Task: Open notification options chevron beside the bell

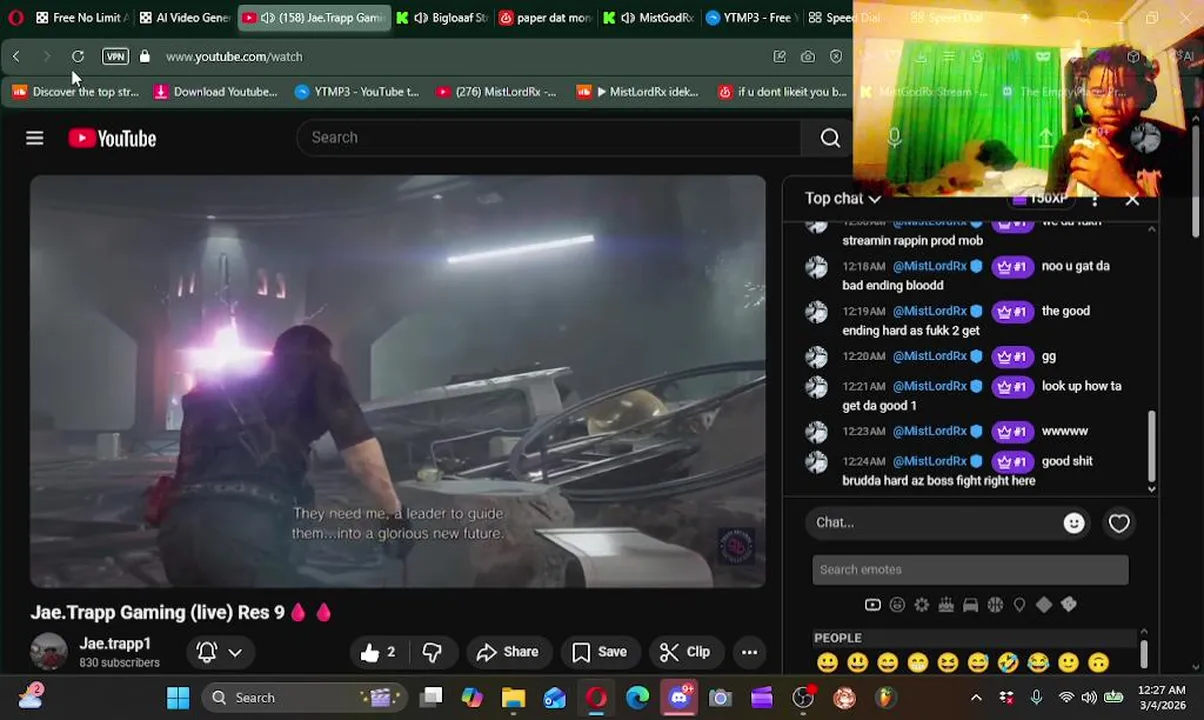Action: pos(235,652)
